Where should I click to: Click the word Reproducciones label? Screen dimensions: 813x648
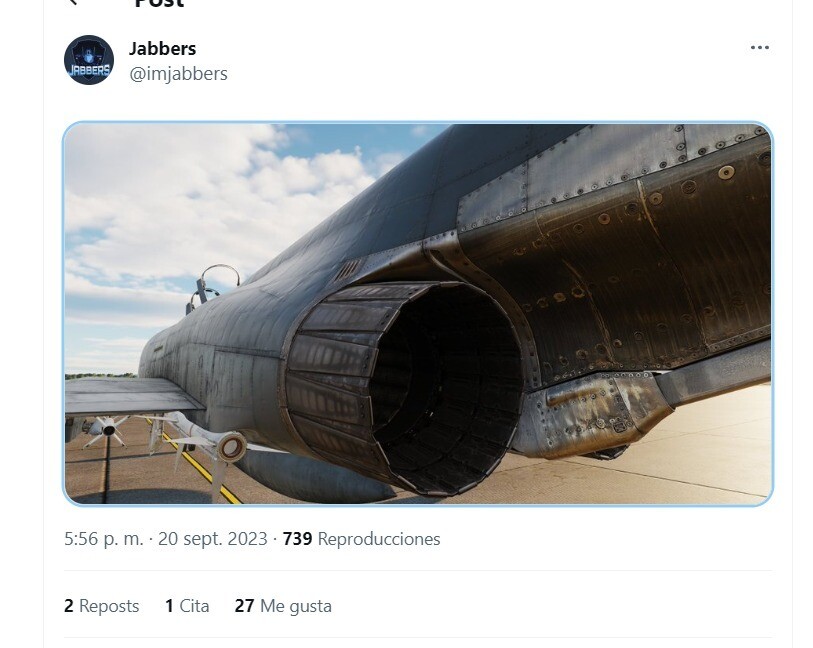point(379,539)
